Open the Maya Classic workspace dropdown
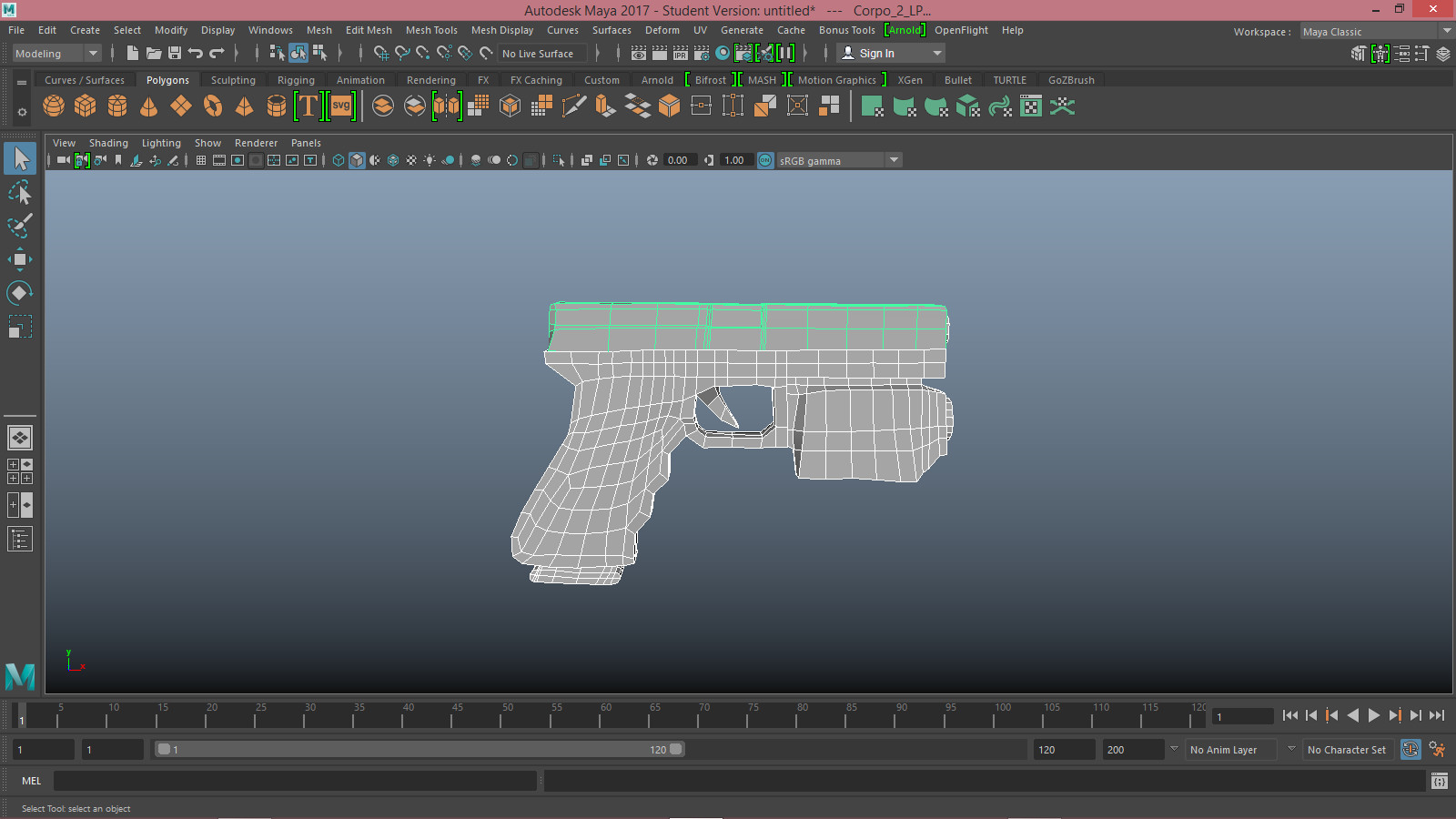The image size is (1456, 819). (x=1447, y=31)
